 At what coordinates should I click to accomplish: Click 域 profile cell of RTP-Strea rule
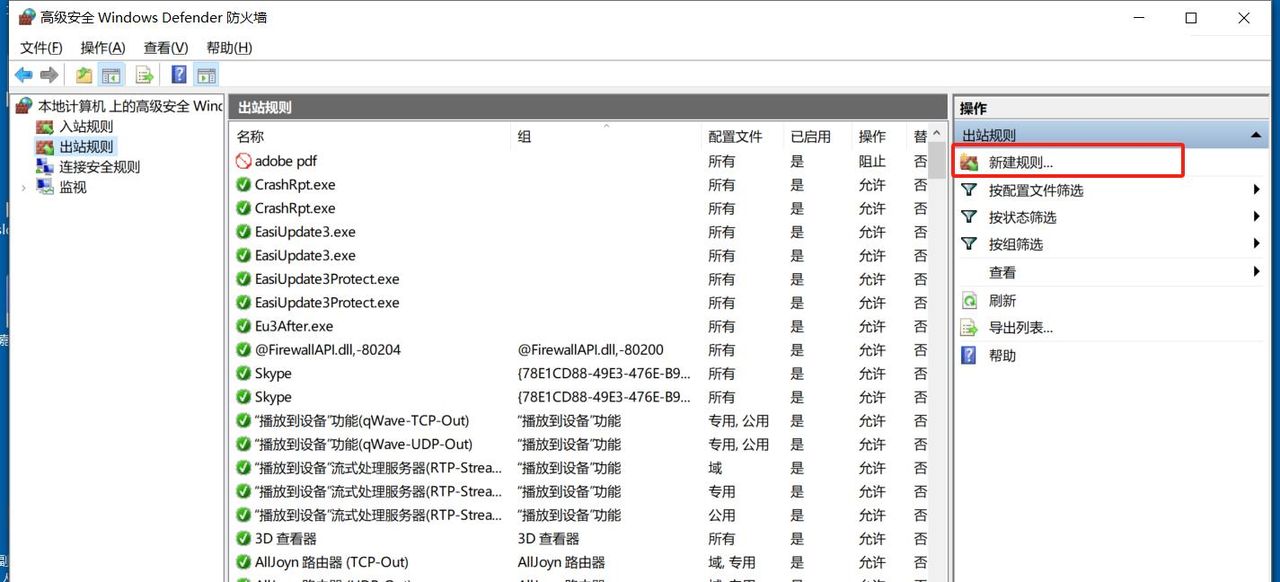tap(715, 467)
